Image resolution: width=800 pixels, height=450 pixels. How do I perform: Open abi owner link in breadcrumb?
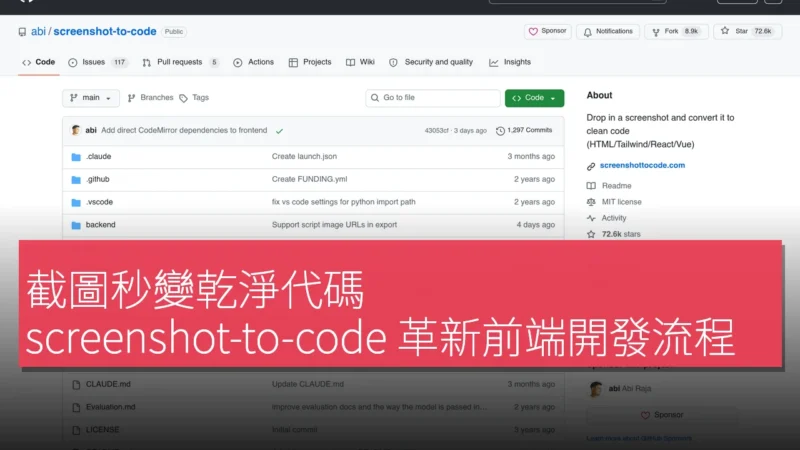pyautogui.click(x=38, y=32)
